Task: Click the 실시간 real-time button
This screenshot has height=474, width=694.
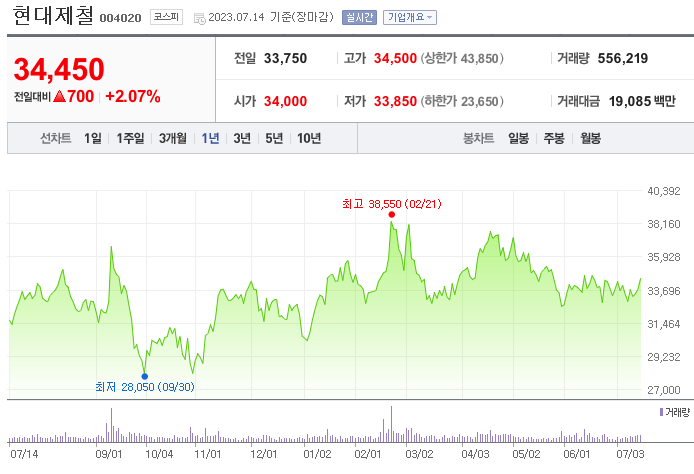Action: (x=359, y=17)
